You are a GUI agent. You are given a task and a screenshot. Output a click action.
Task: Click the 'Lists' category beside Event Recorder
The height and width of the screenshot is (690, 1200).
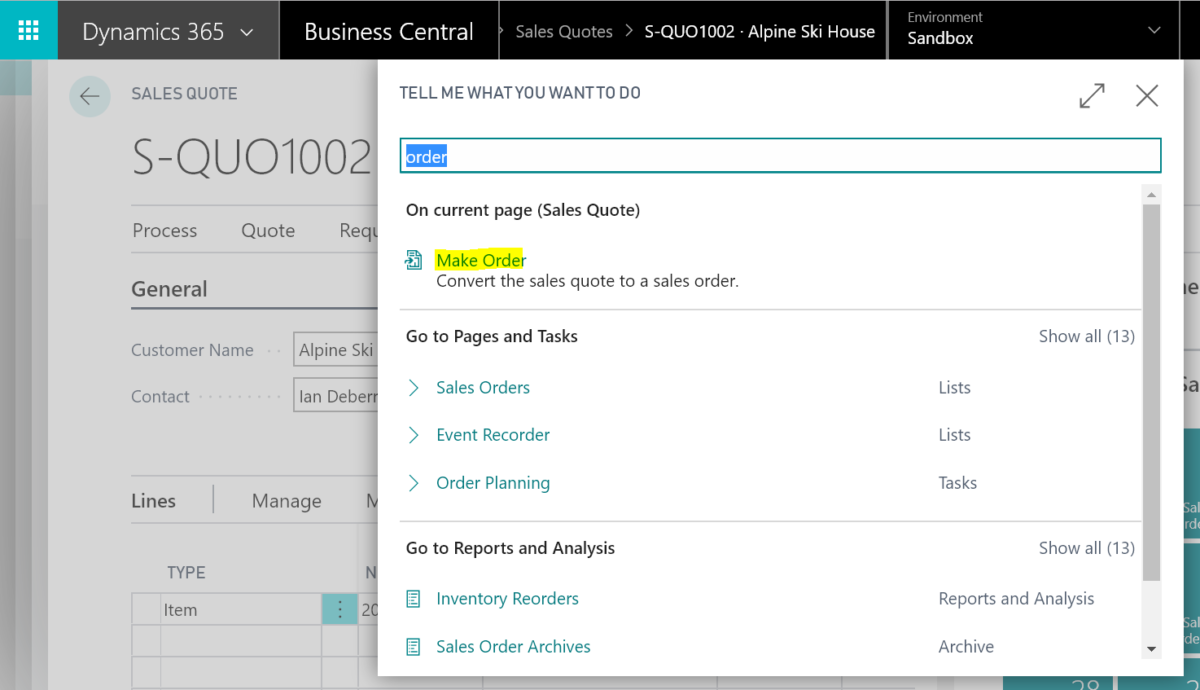point(954,435)
